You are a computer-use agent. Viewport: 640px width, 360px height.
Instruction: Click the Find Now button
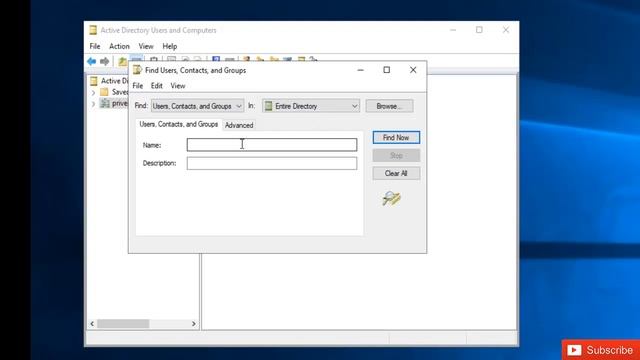(x=396, y=138)
